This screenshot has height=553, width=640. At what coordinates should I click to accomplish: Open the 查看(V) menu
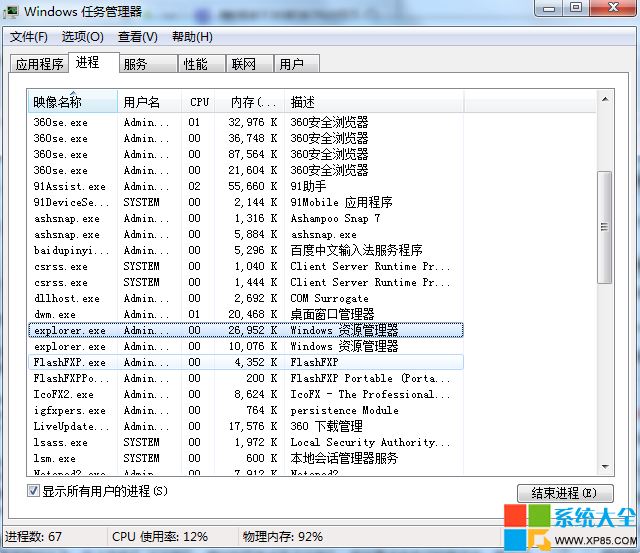[x=138, y=37]
